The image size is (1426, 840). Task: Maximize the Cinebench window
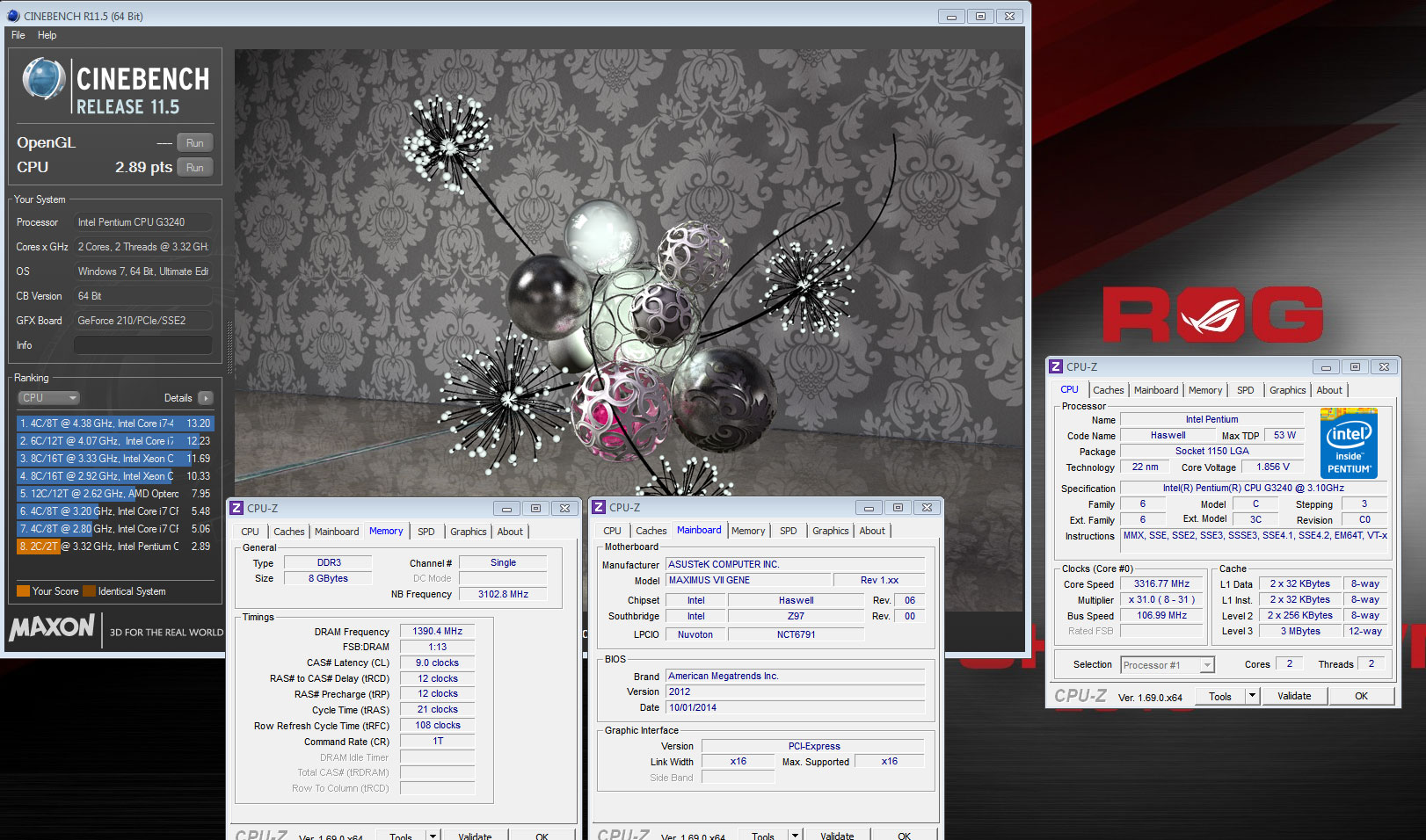point(980,16)
